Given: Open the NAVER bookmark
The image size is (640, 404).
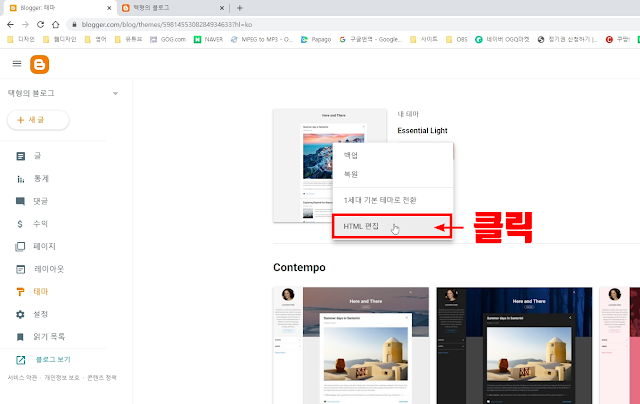Looking at the screenshot, I should pyautogui.click(x=209, y=40).
